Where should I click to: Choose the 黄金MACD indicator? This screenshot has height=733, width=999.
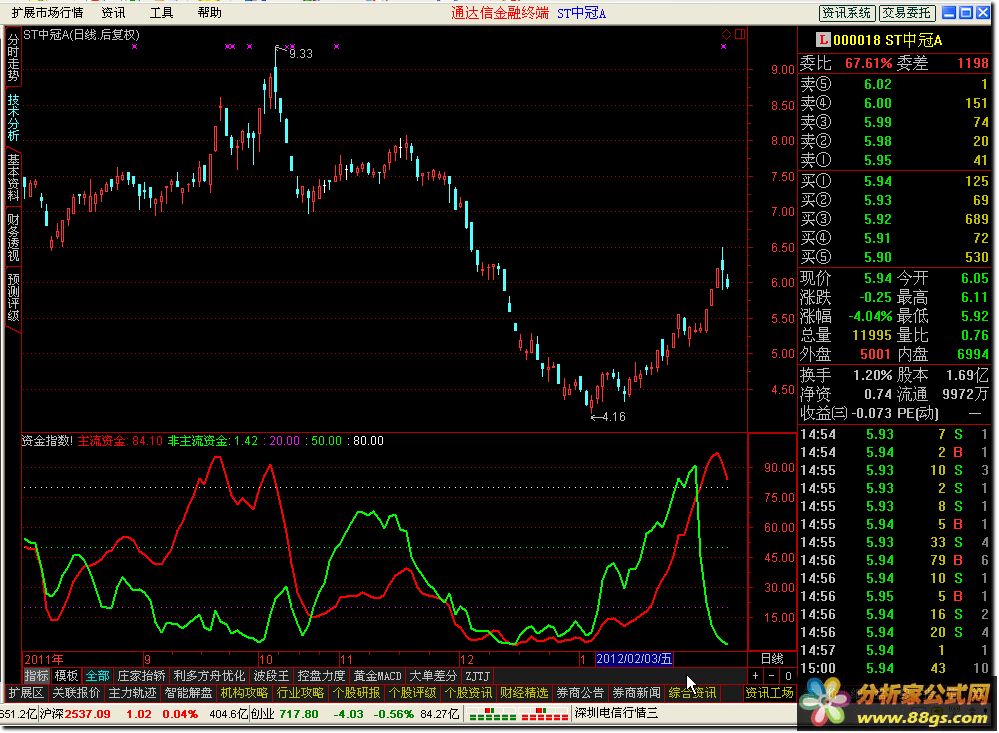pos(378,676)
